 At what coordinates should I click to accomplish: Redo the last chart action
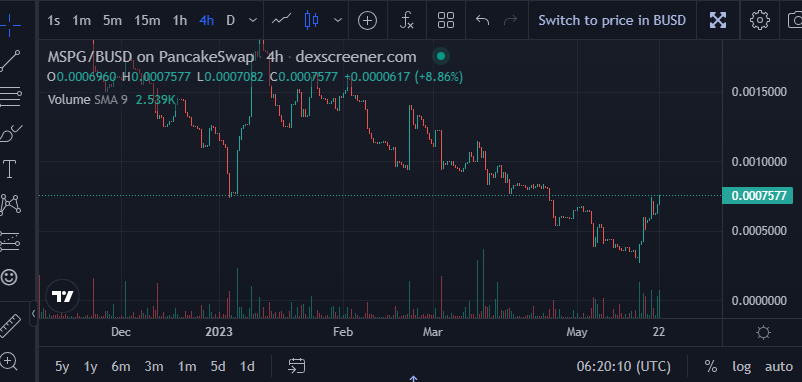pyautogui.click(x=510, y=20)
